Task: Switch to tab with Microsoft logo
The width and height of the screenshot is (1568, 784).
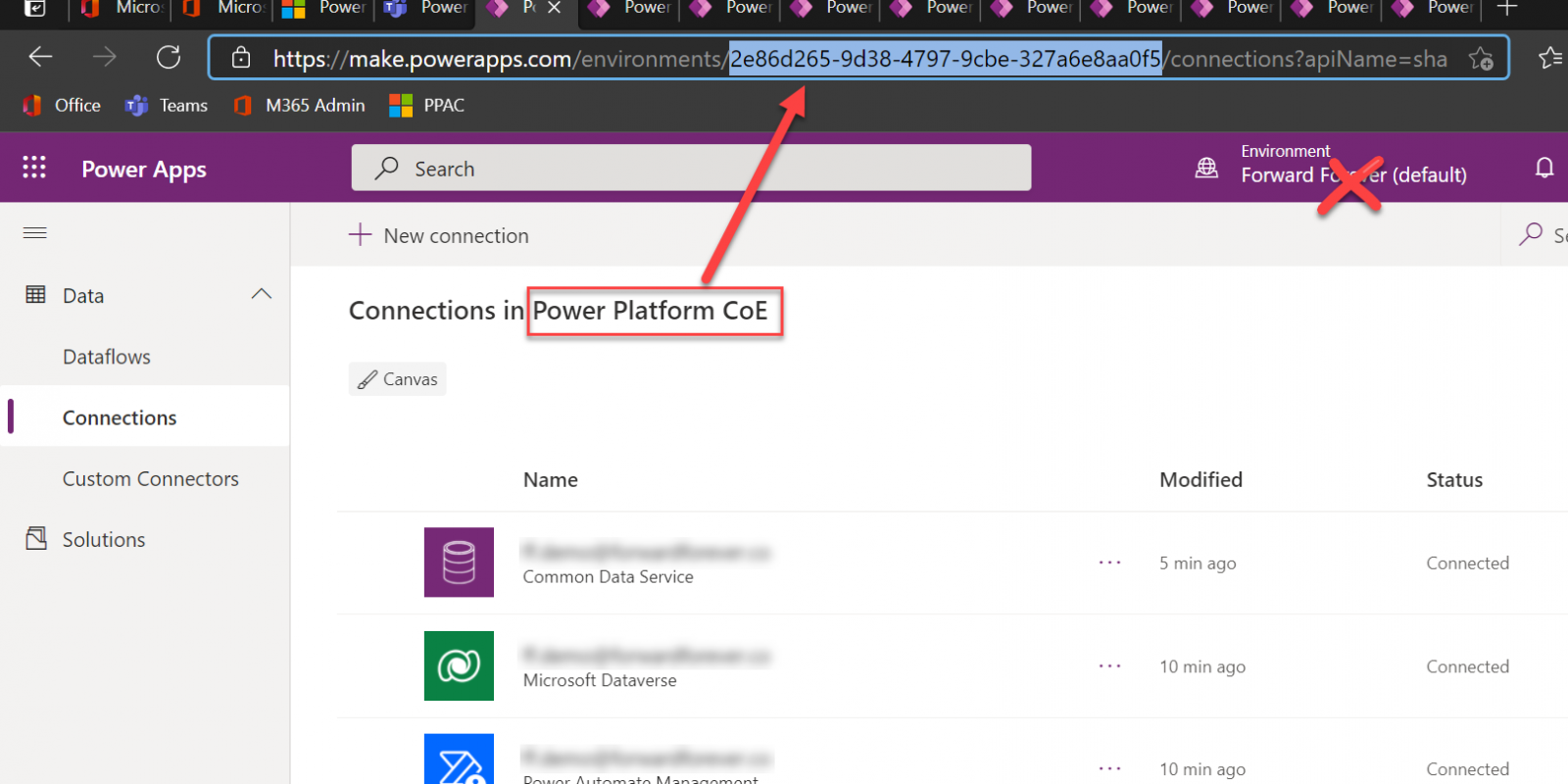Action: tap(324, 8)
